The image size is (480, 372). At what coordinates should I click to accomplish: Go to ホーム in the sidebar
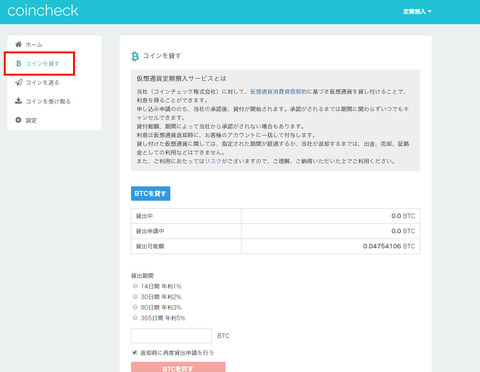(34, 45)
